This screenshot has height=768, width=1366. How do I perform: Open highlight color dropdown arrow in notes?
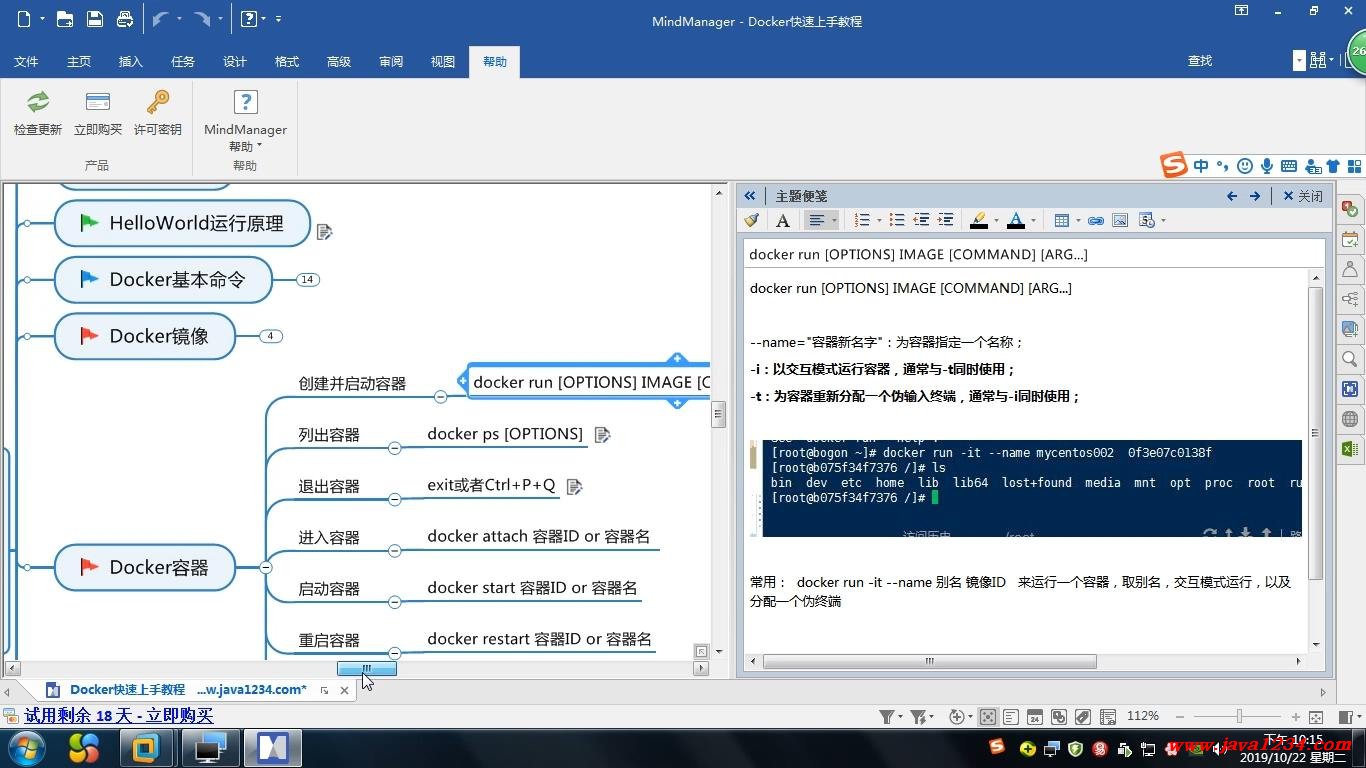995,220
